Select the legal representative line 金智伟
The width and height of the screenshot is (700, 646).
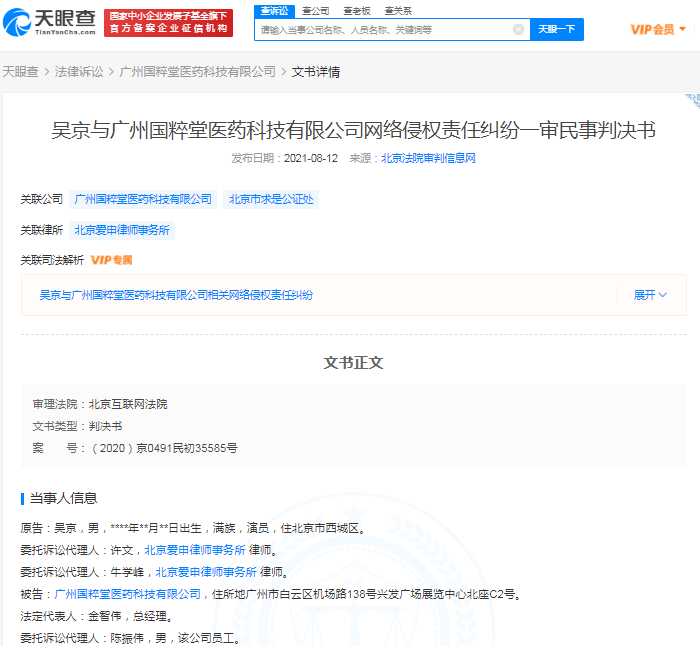[x=96, y=616]
